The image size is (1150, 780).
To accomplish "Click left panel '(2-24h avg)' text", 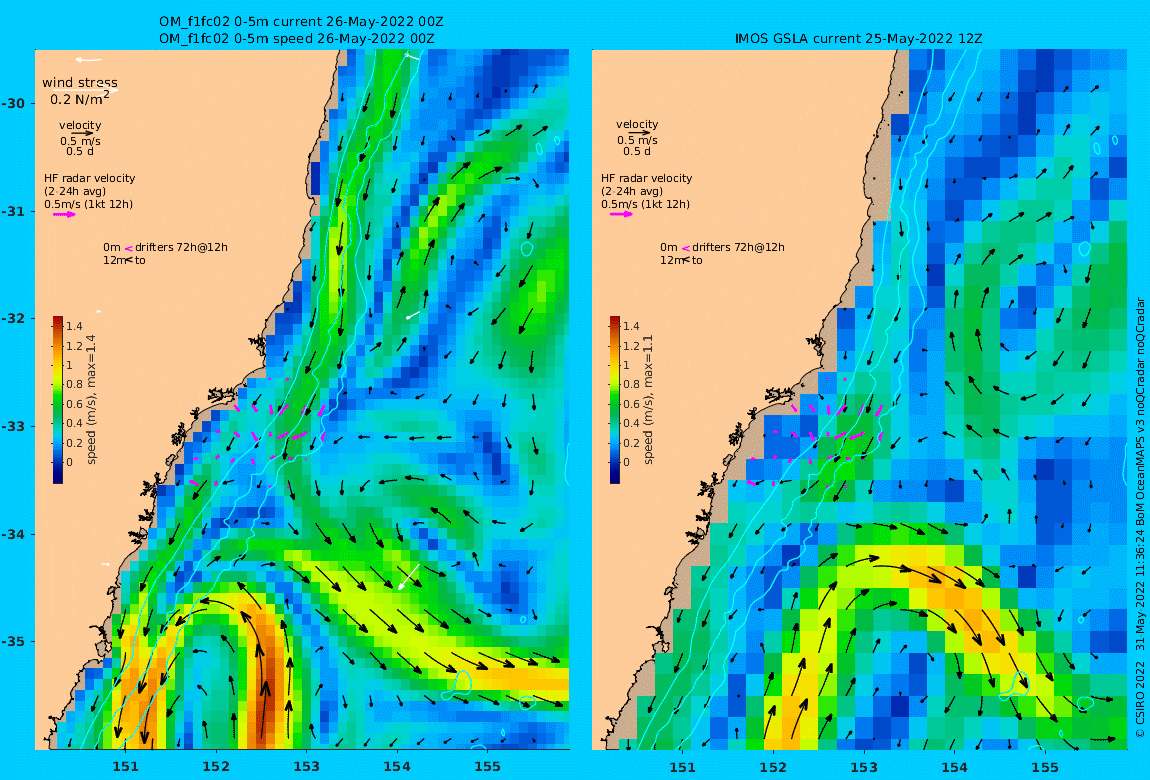I will [x=75, y=191].
